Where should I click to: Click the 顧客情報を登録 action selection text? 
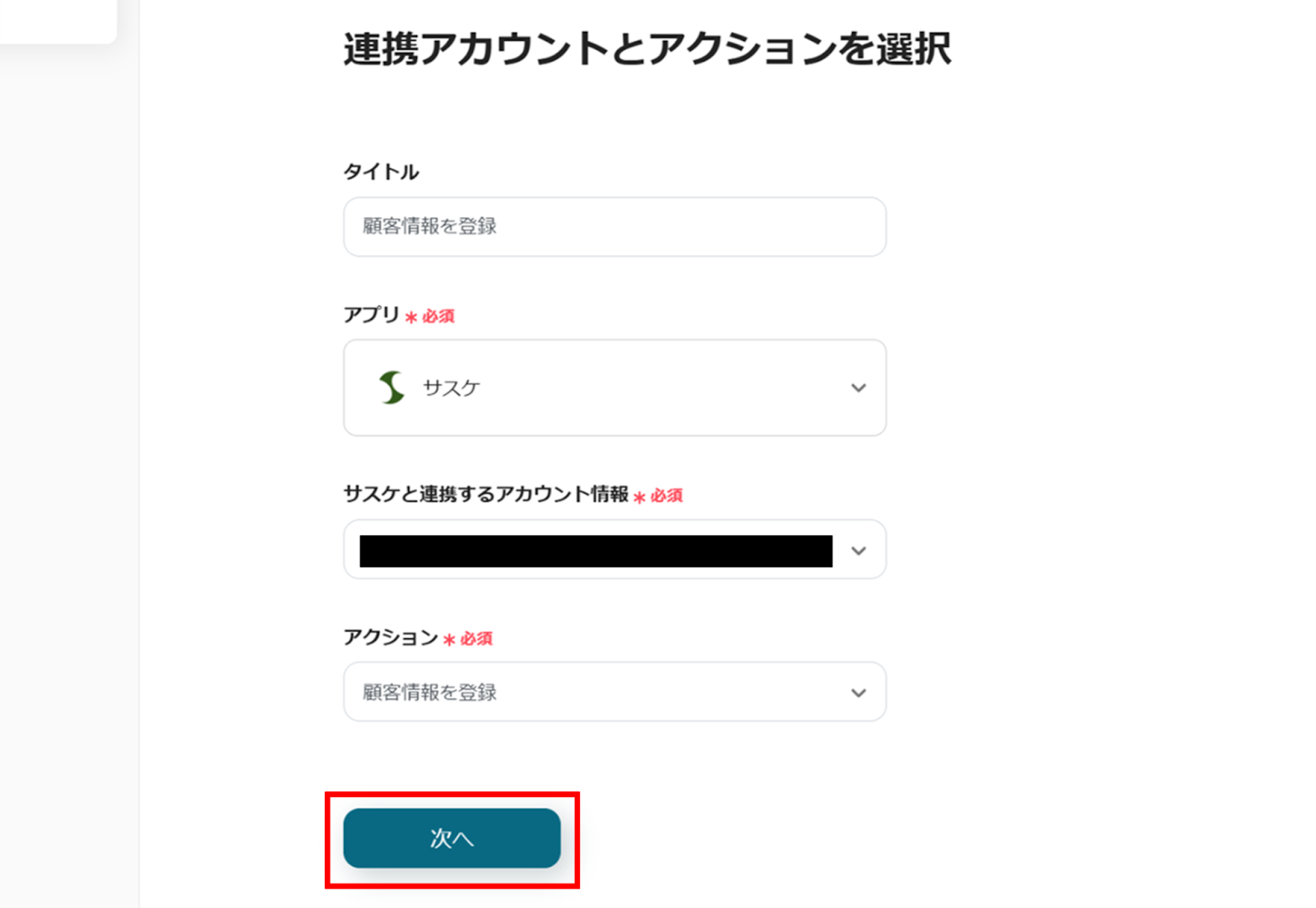pyautogui.click(x=430, y=693)
